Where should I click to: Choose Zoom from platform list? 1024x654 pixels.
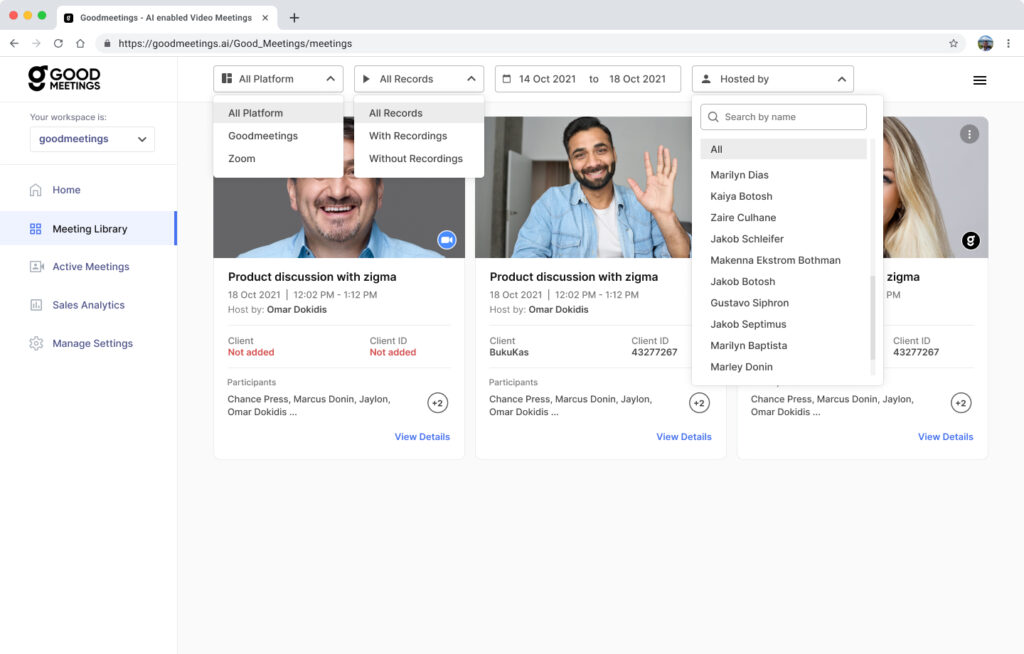coord(242,159)
